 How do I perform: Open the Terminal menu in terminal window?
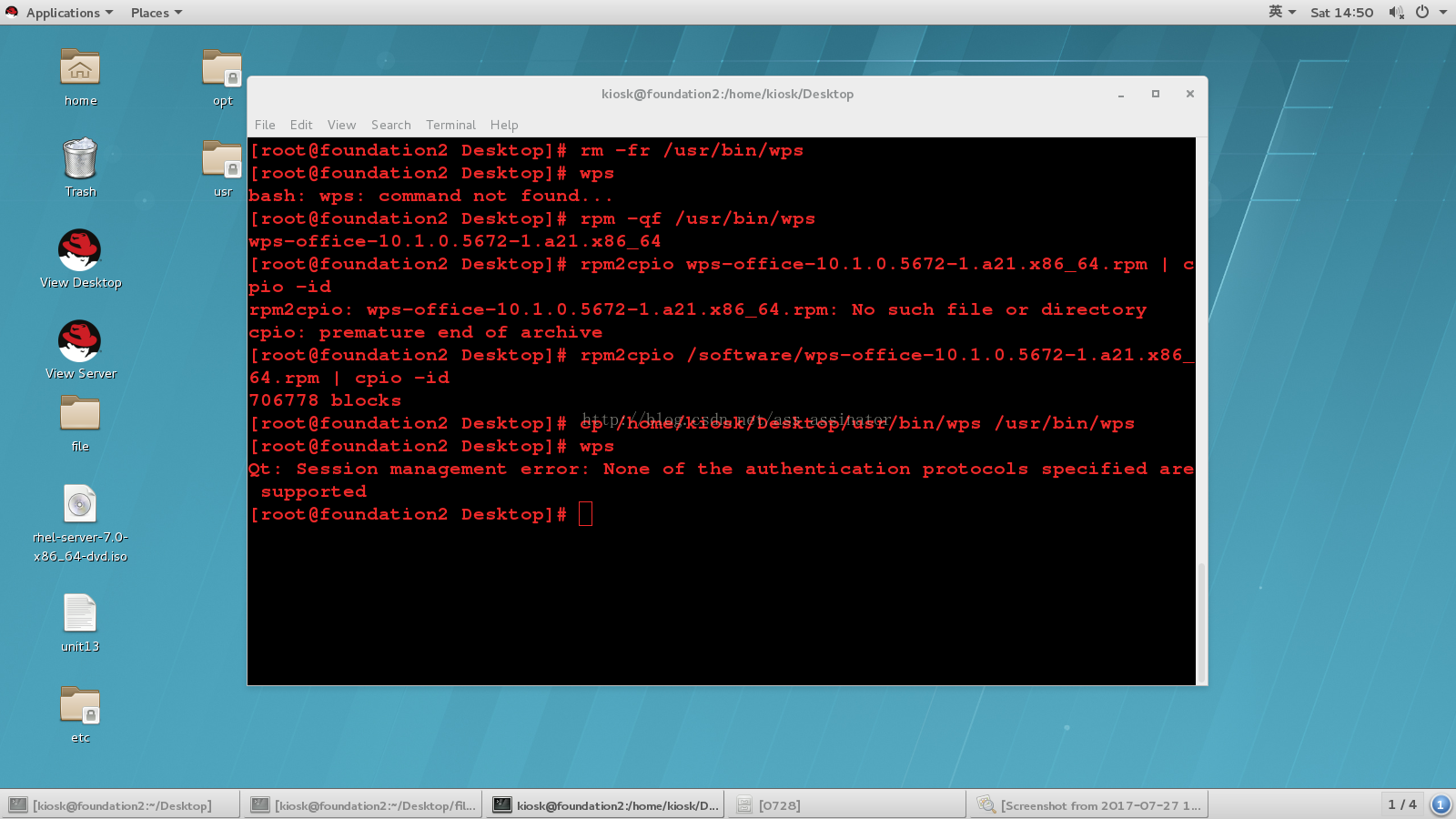(450, 125)
